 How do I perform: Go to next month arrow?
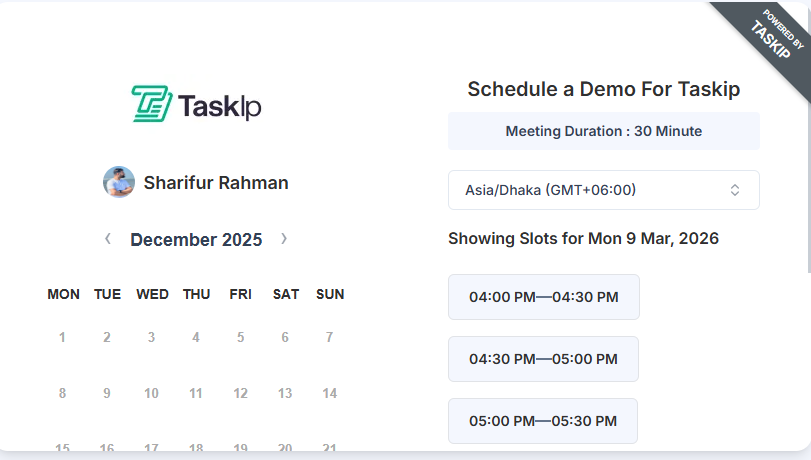click(284, 239)
